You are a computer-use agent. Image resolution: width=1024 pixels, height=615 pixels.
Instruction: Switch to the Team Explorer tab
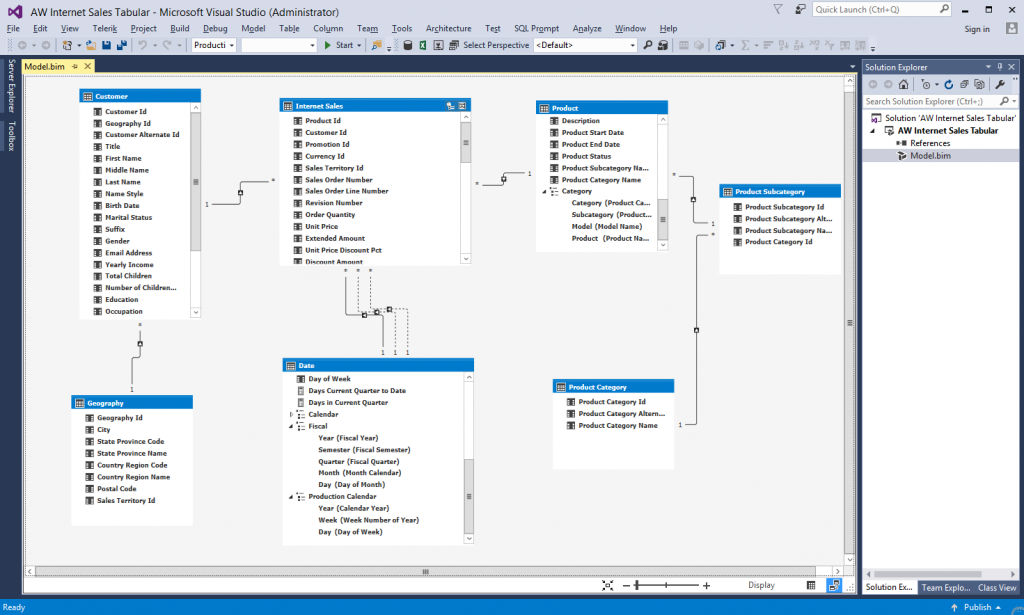945,588
